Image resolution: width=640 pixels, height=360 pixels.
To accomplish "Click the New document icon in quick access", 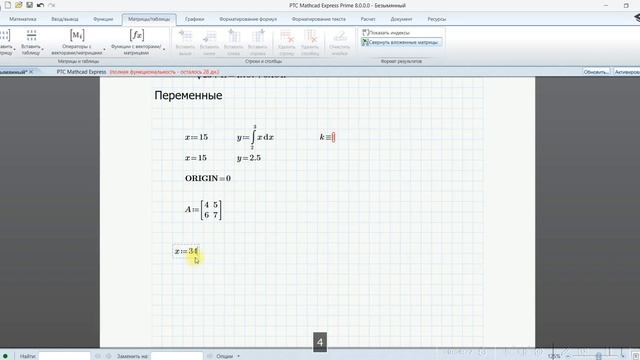I will tap(8, 5).
